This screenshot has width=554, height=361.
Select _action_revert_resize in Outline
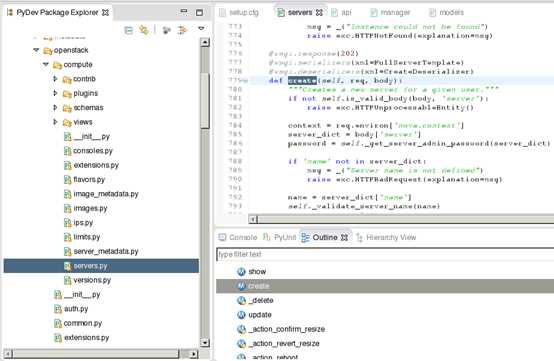point(278,344)
